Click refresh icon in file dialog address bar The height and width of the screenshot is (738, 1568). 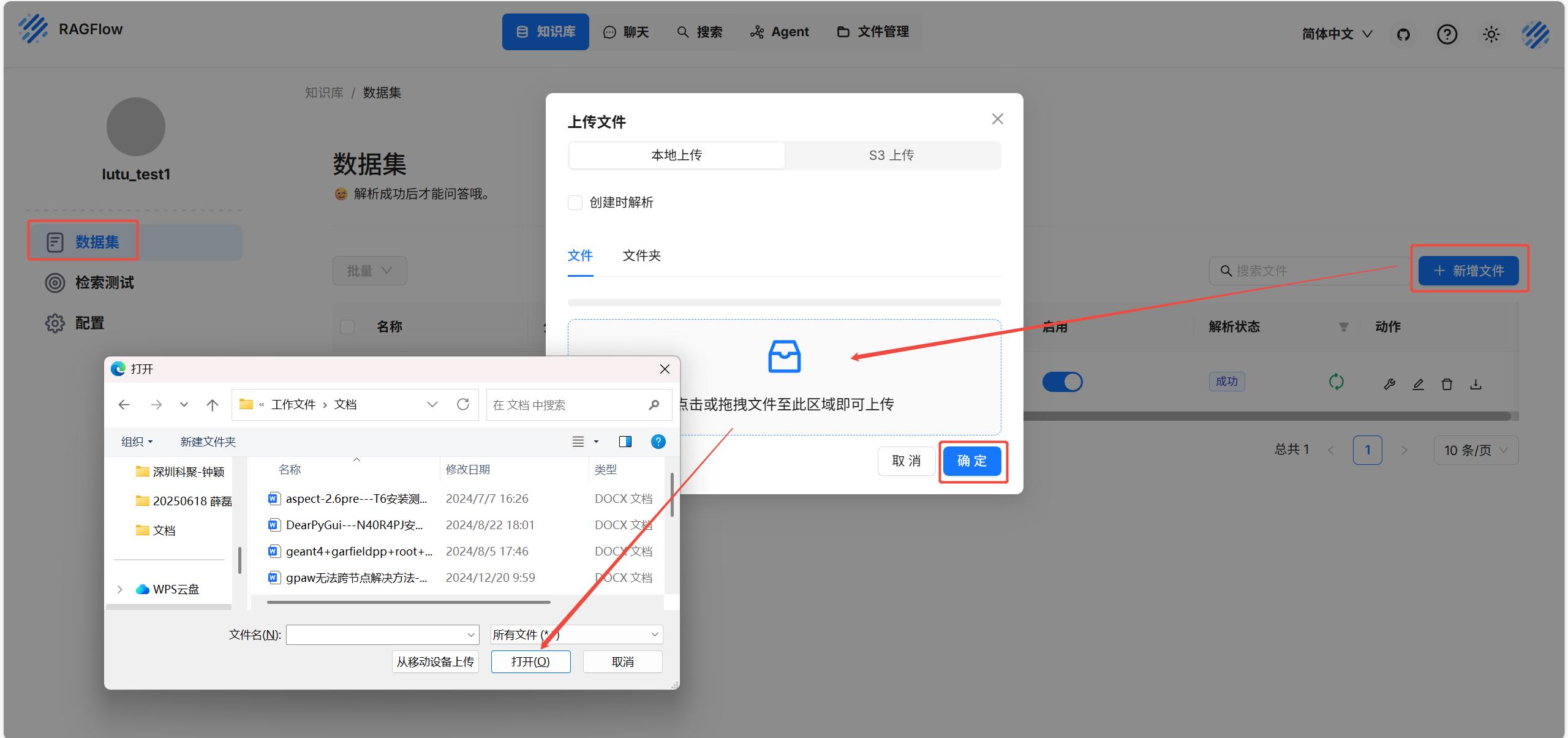[463, 404]
